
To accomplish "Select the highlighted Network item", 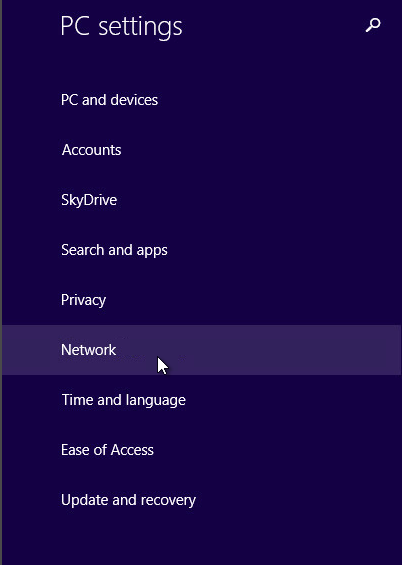I will click(201, 350).
